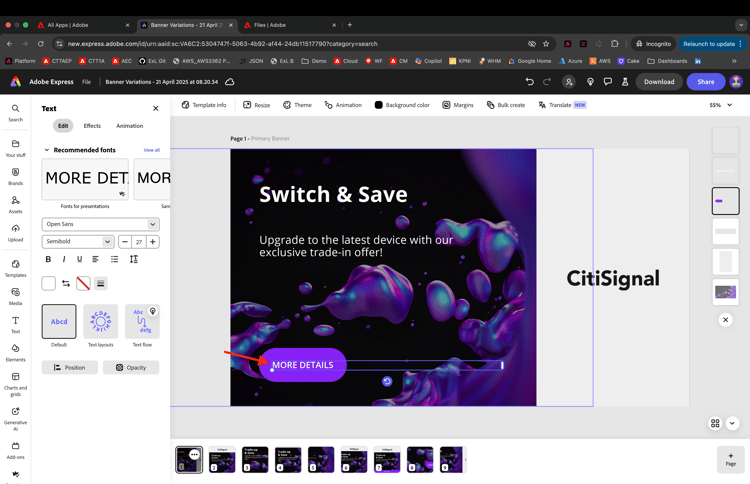Click Relaunch to update button
This screenshot has height=484, width=750.
(x=712, y=44)
